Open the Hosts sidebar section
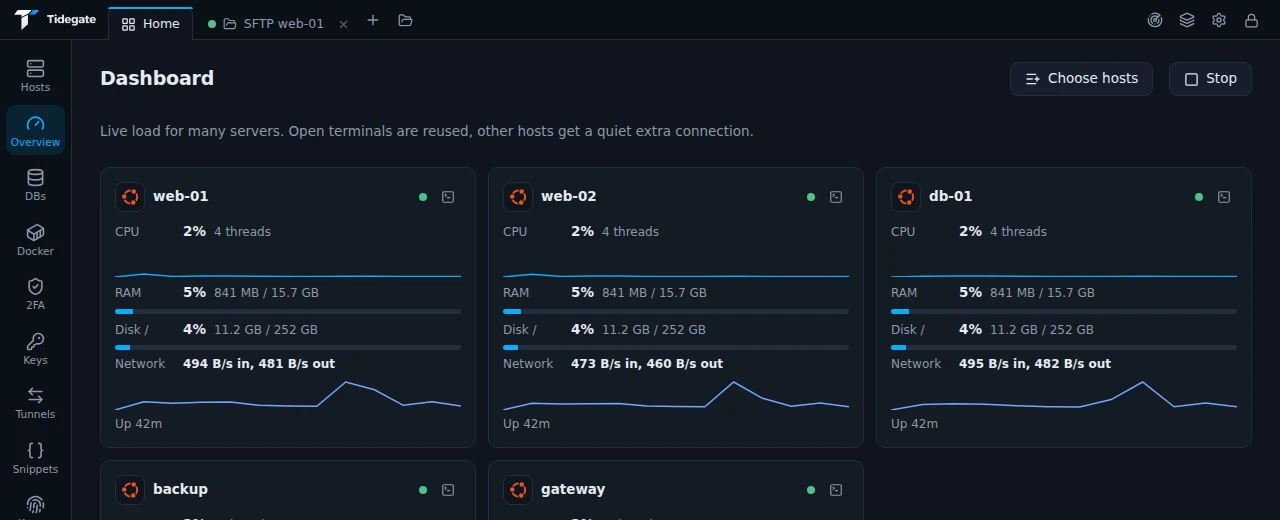The height and width of the screenshot is (520, 1280). point(35,76)
